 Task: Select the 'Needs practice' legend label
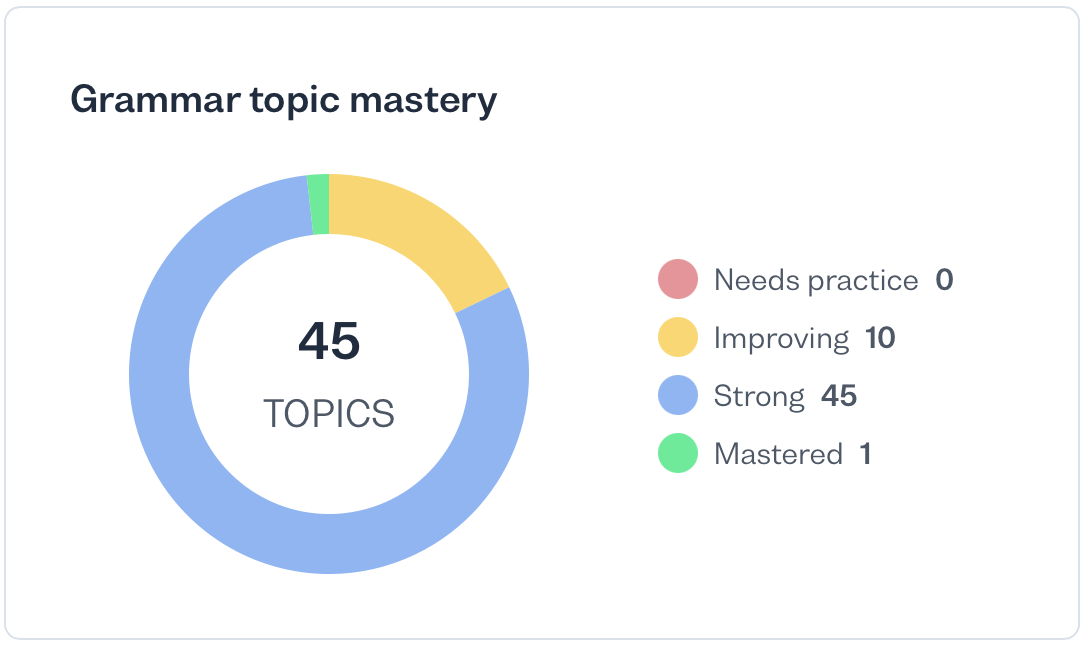tap(815, 280)
